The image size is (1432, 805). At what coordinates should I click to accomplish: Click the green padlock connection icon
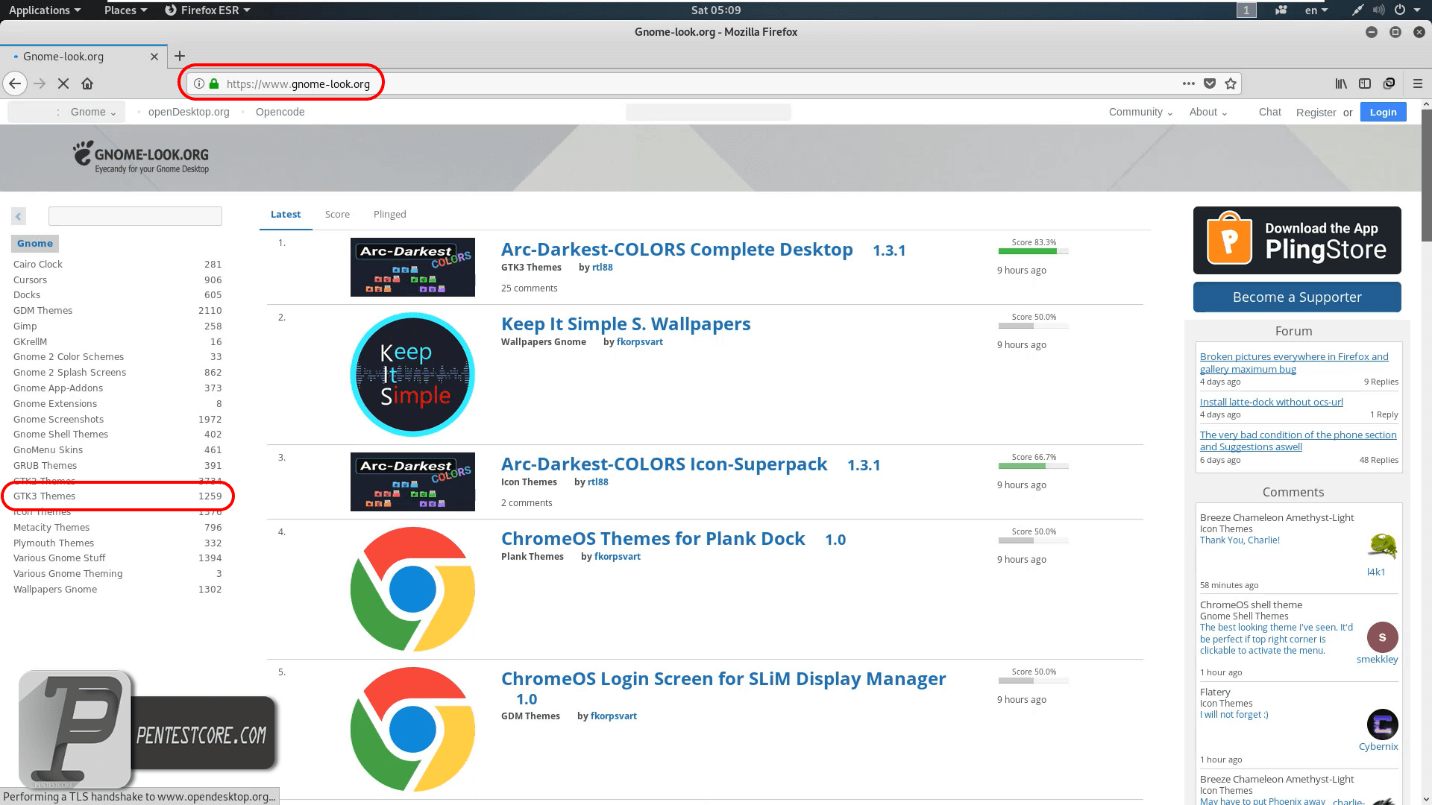pos(214,84)
